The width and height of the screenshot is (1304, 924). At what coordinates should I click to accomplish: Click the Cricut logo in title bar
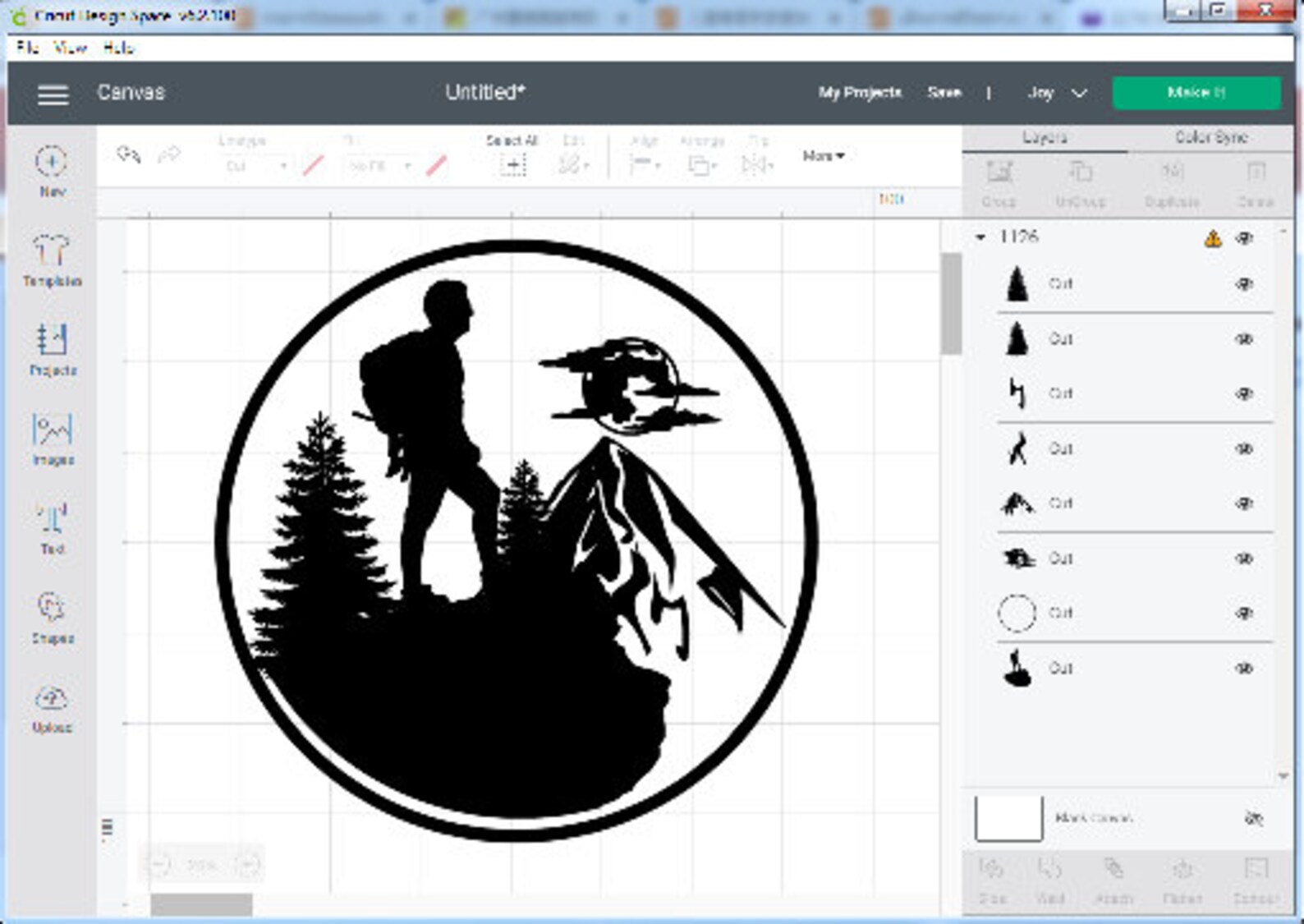(x=19, y=15)
